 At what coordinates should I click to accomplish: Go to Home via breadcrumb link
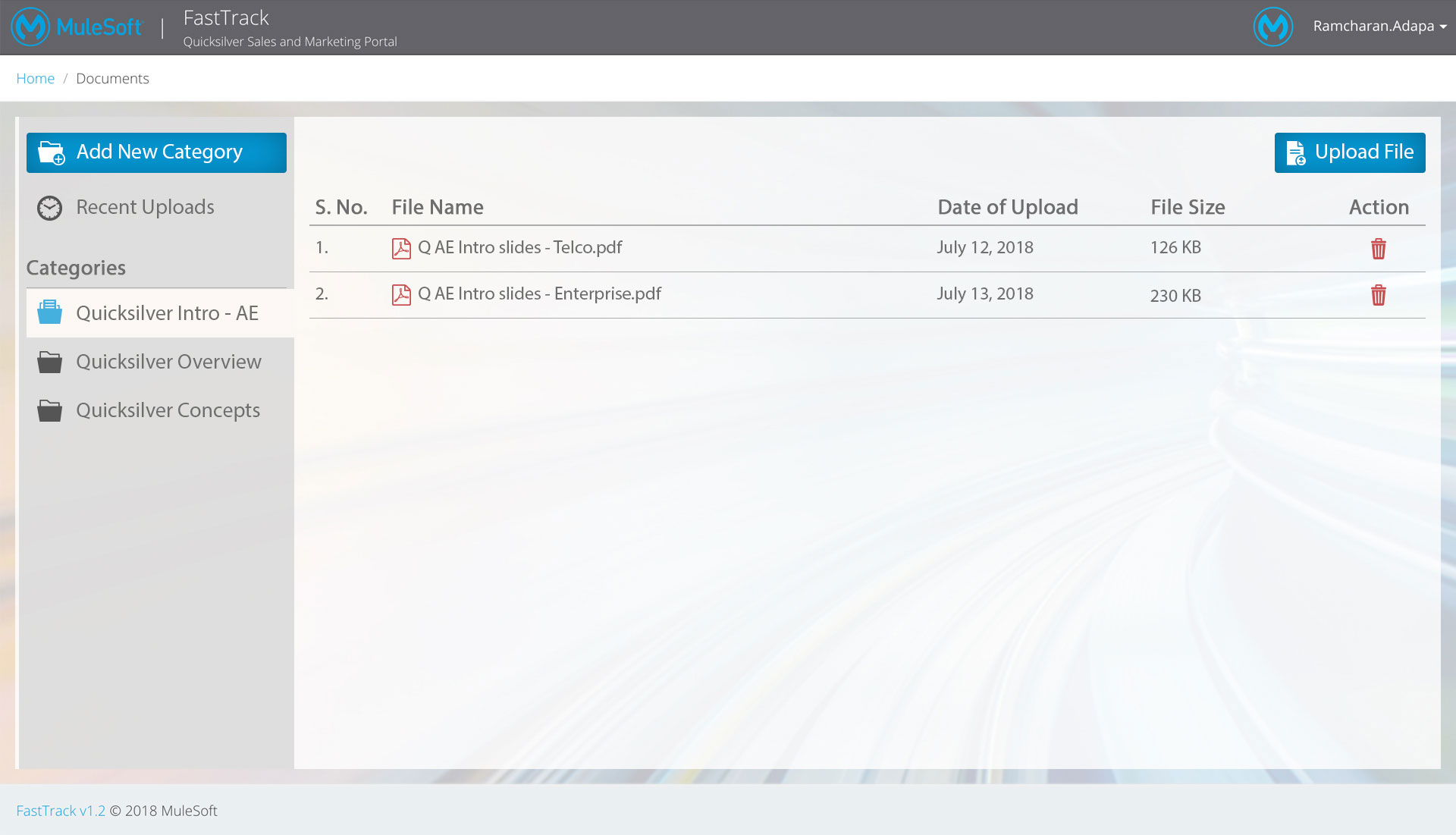click(35, 79)
